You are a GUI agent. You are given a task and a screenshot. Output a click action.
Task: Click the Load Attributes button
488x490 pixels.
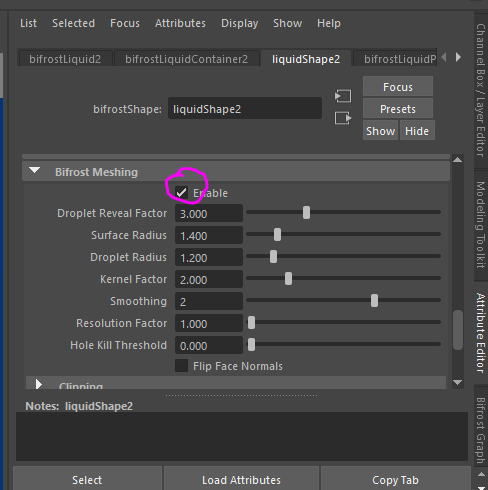[x=241, y=479]
